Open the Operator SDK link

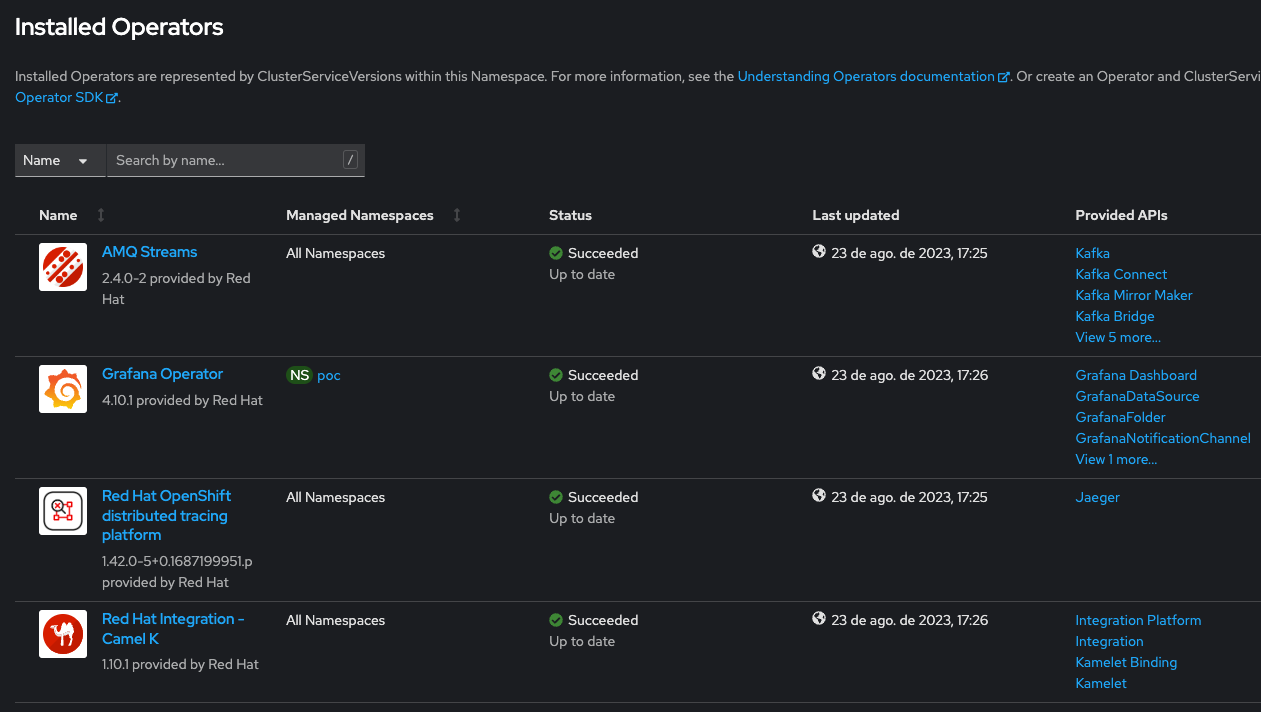click(59, 97)
